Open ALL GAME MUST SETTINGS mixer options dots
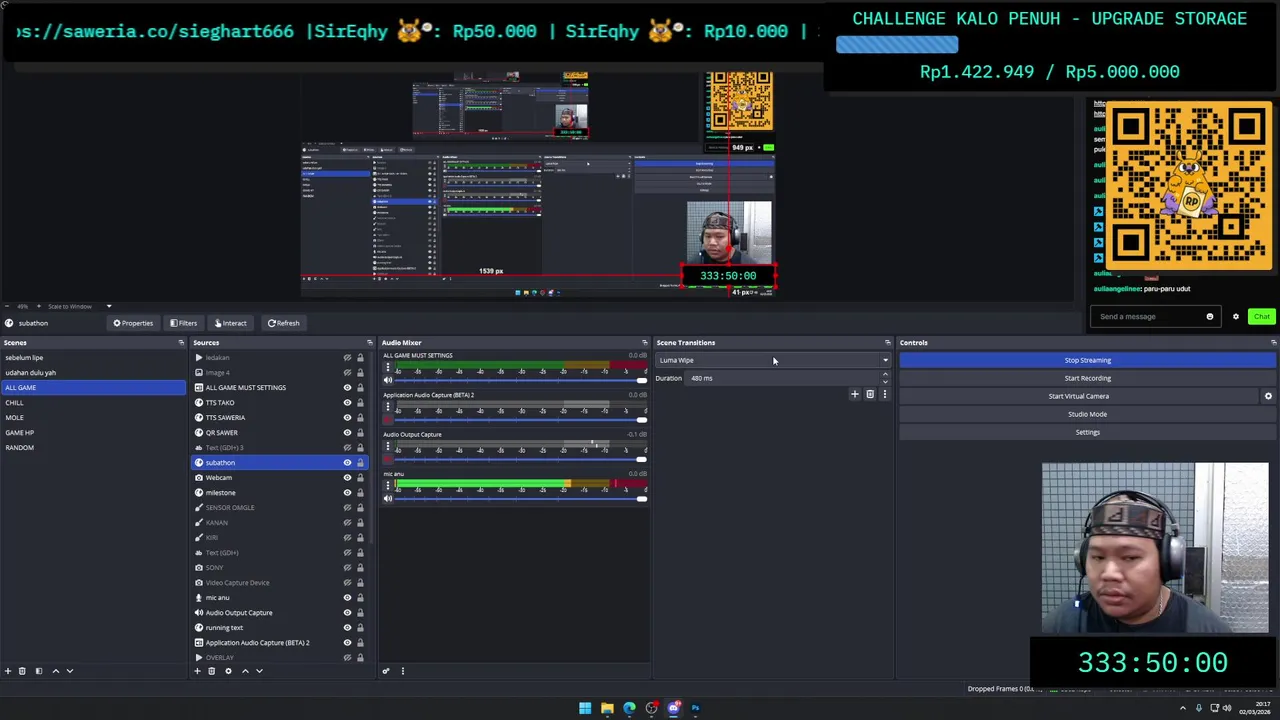This screenshot has height=720, width=1280. pos(388,368)
